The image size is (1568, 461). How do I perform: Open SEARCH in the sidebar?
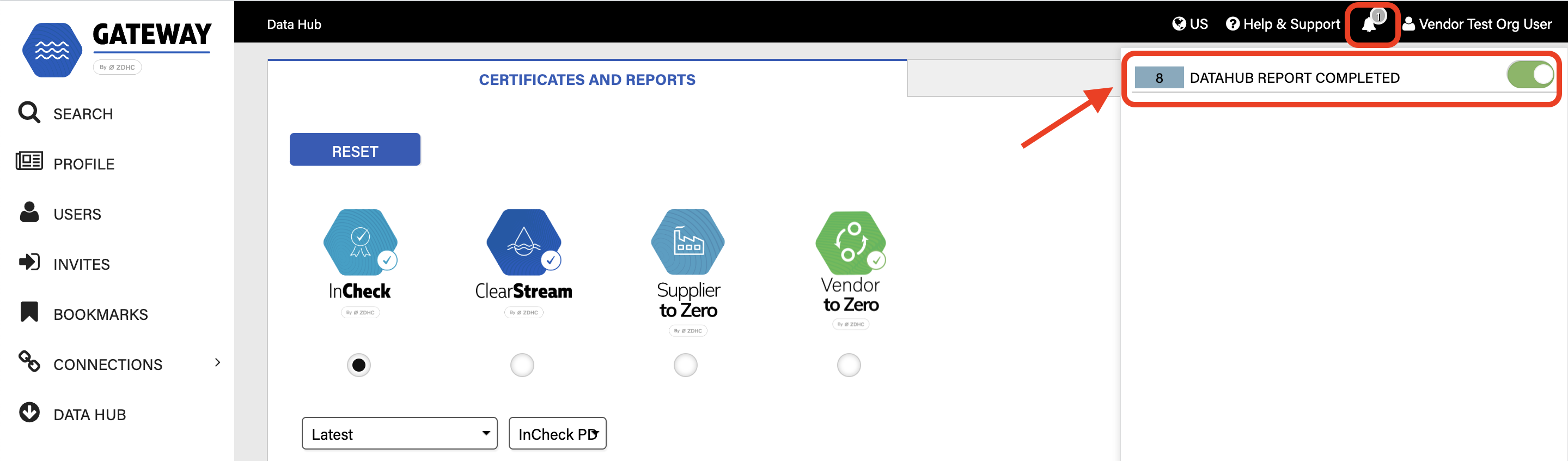(83, 114)
